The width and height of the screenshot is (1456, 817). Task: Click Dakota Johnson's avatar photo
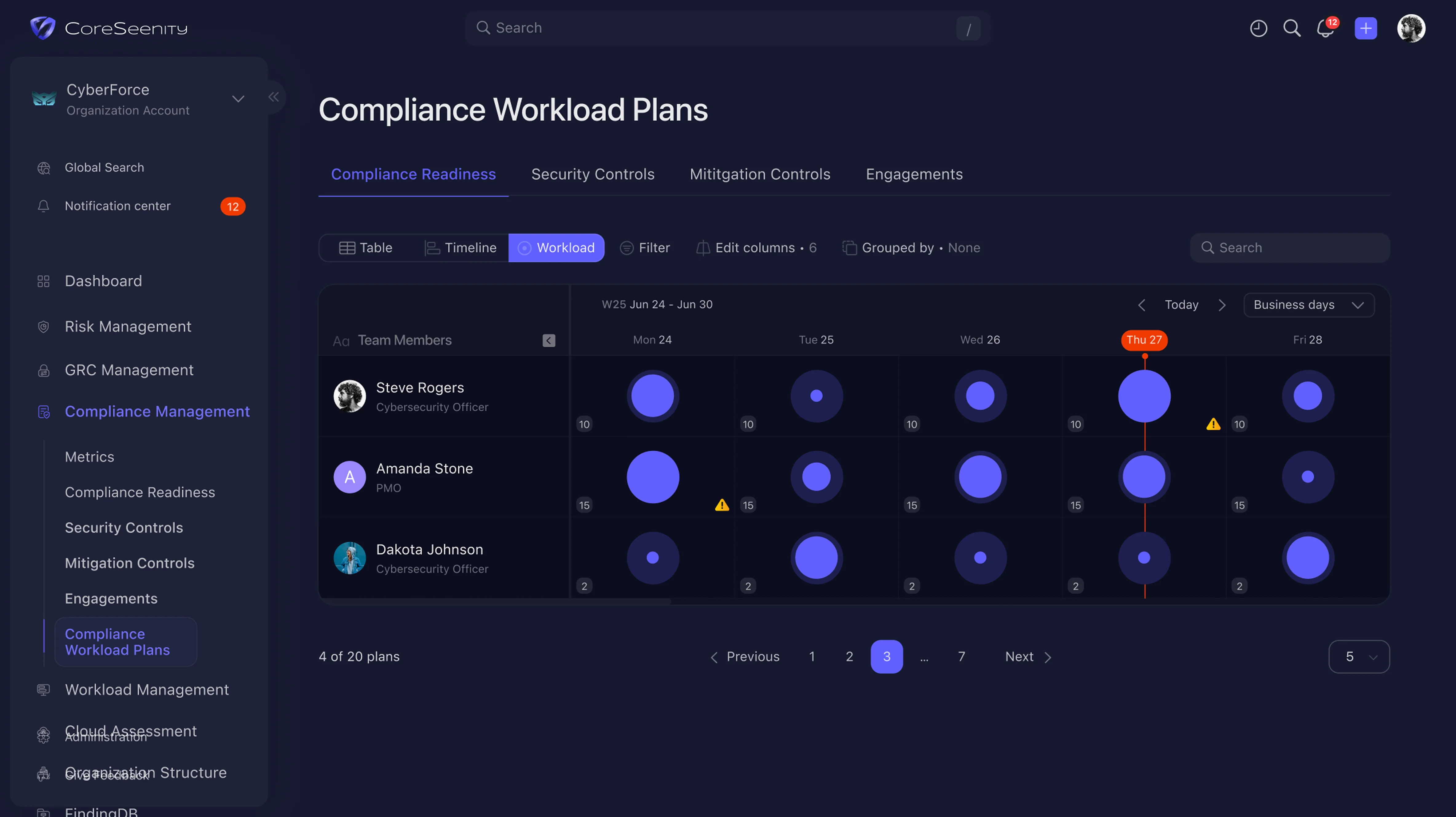[x=349, y=558]
